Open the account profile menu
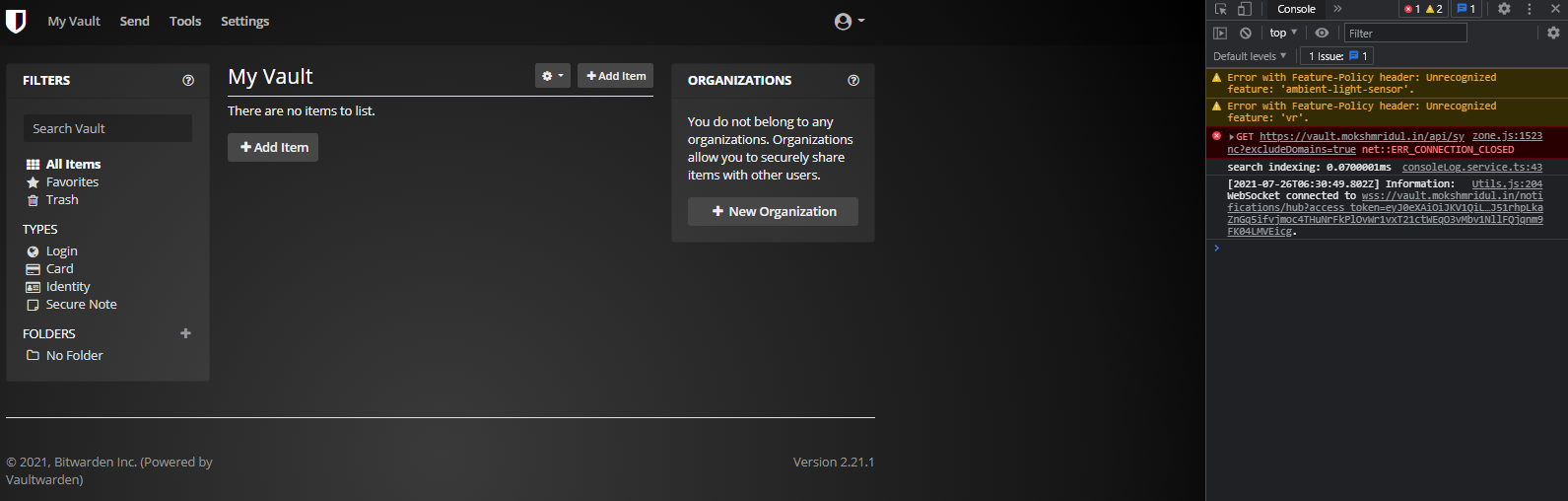Viewport: 1568px width, 501px height. point(849,21)
